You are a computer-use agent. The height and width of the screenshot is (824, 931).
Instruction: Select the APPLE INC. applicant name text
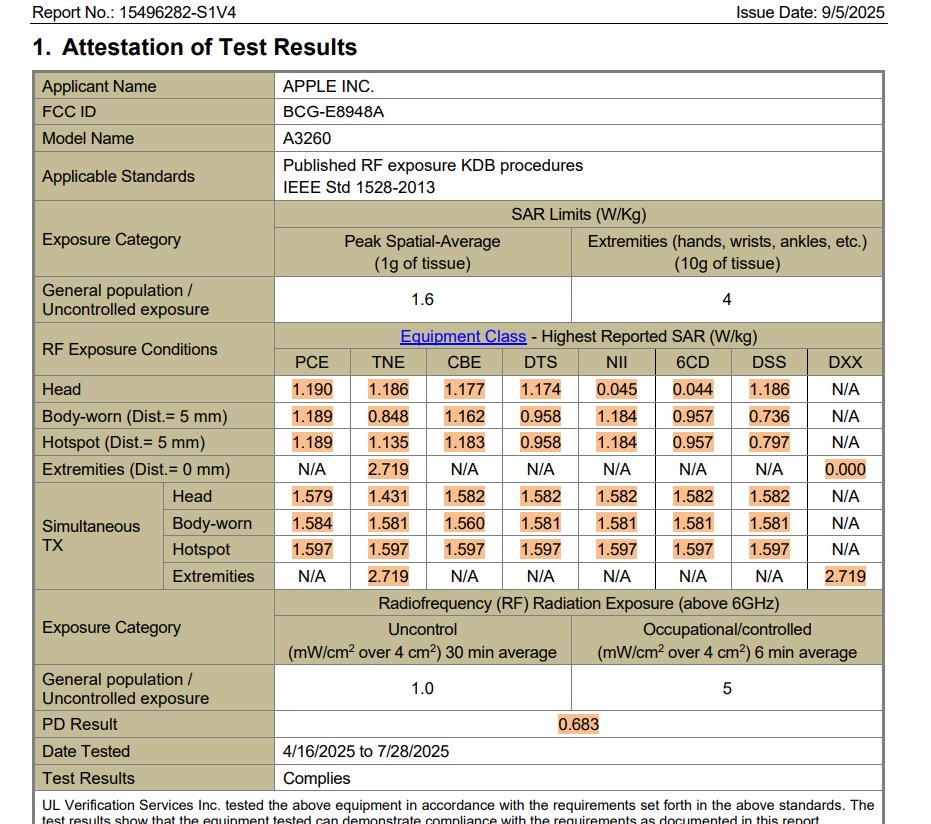point(328,86)
